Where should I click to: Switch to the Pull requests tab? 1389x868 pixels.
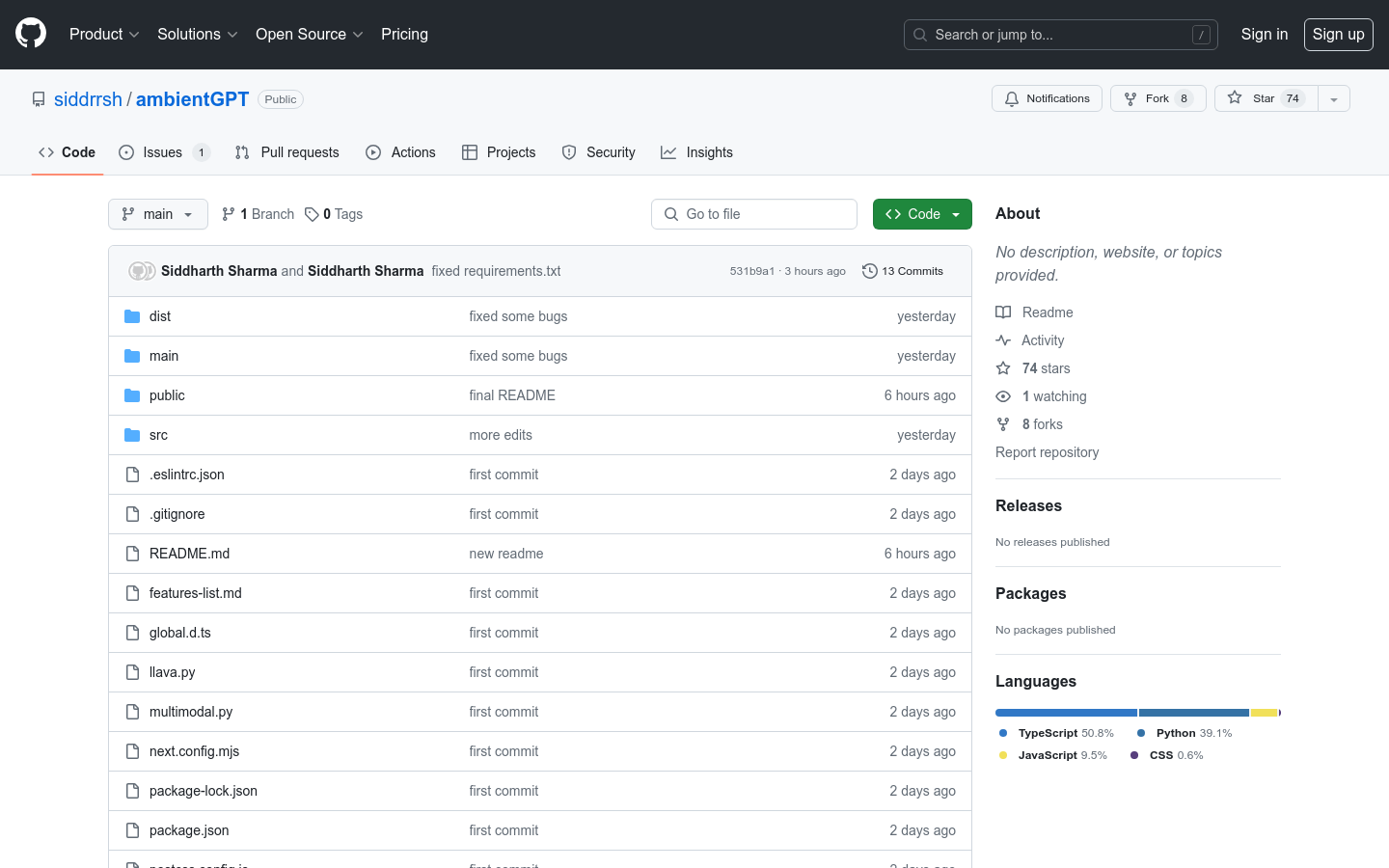(x=287, y=152)
